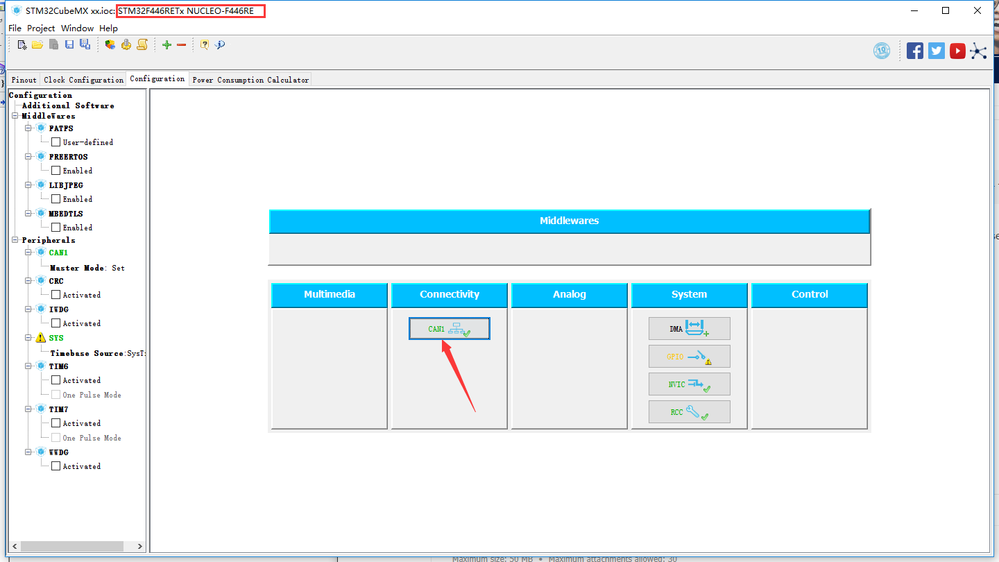This screenshot has height=562, width=999.
Task: Click the CAN1 peripheral chip icon
Action: click(x=41, y=252)
